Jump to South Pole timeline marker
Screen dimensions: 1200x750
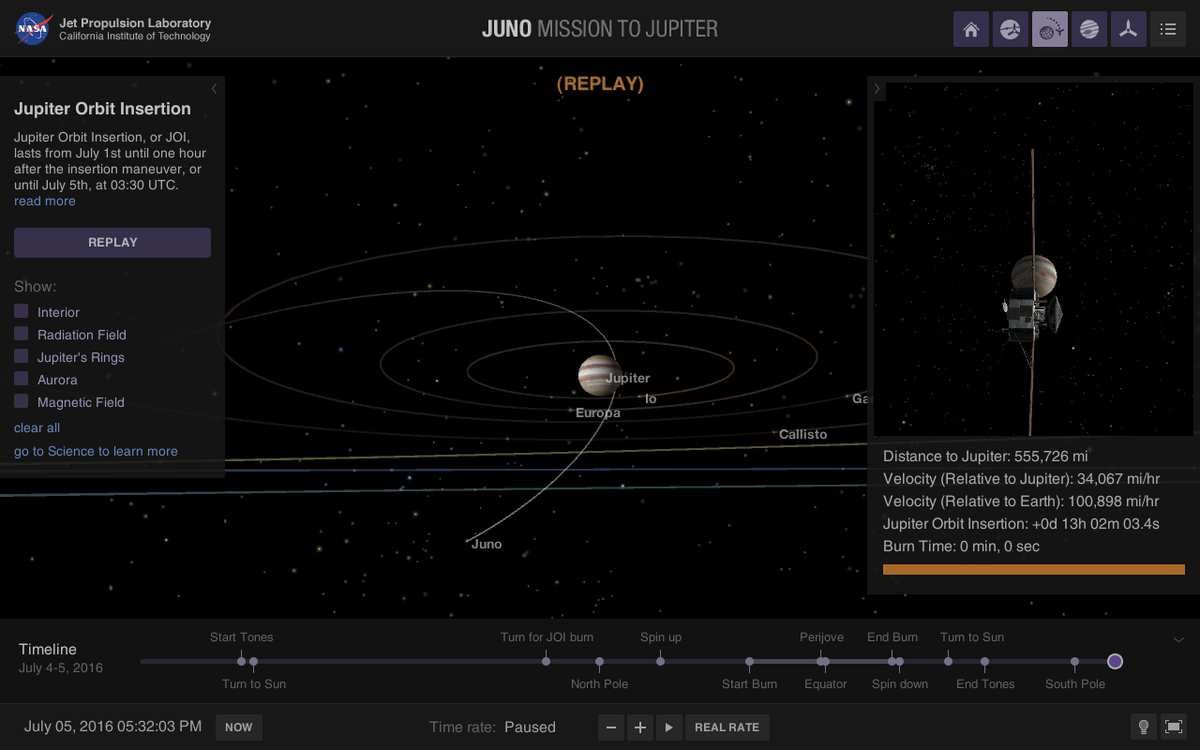[x=1075, y=661]
